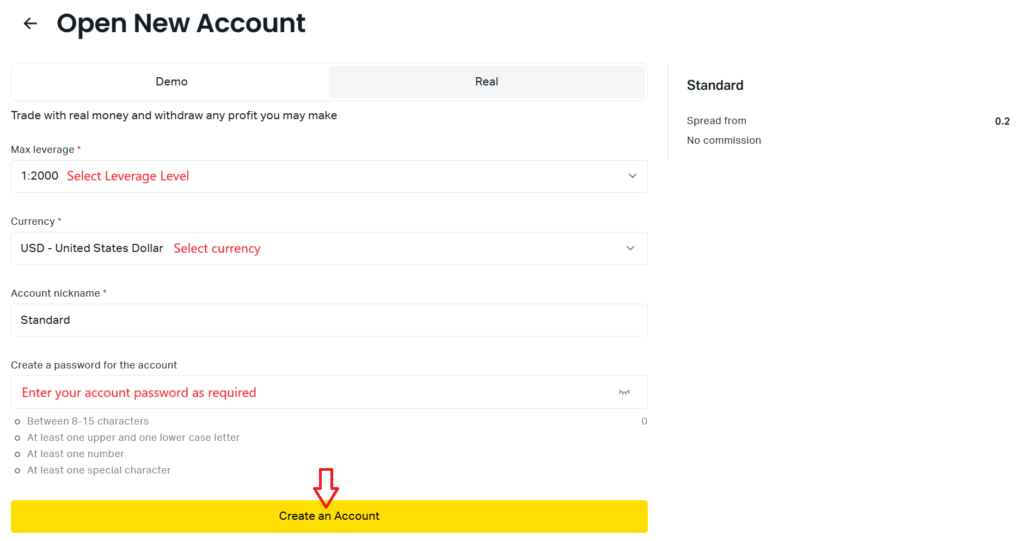Click the No commission text
The image size is (1024, 541).
click(724, 140)
